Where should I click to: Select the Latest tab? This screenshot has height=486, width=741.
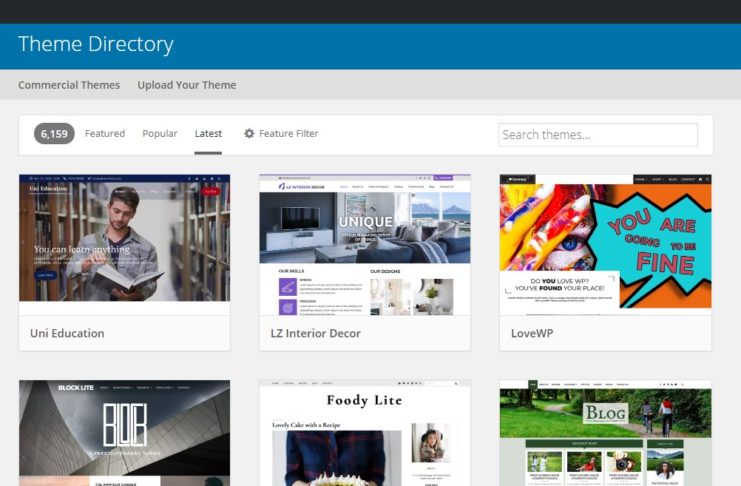click(x=208, y=134)
